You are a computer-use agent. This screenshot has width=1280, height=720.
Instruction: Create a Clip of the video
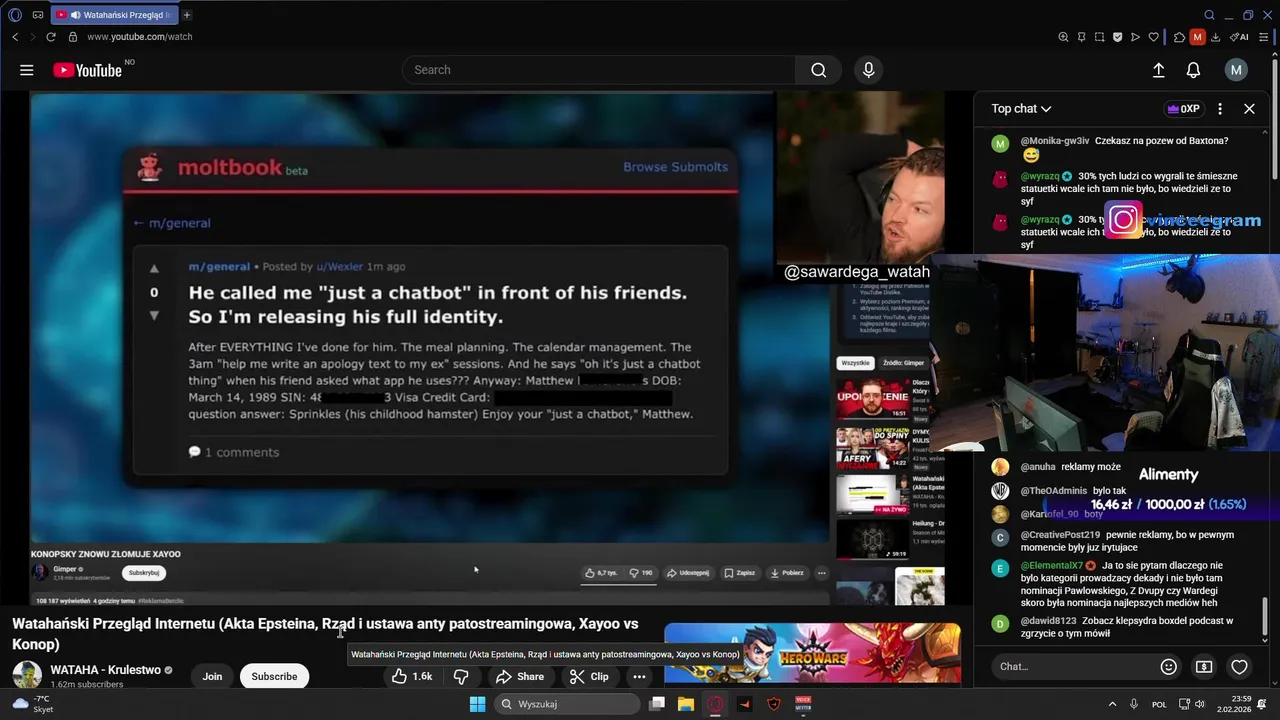point(589,677)
